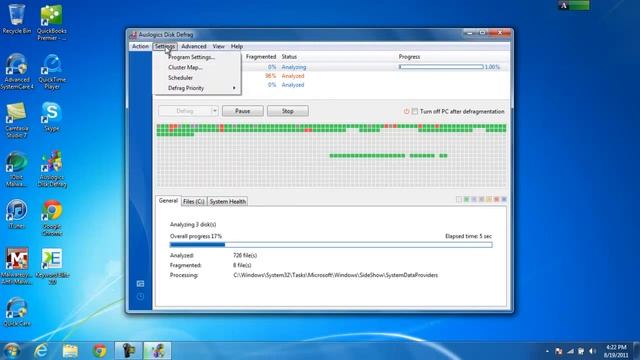Screen dimensions: 640x360
Task: Open Keyword Elite desktop shortcut
Action: tap(52, 266)
